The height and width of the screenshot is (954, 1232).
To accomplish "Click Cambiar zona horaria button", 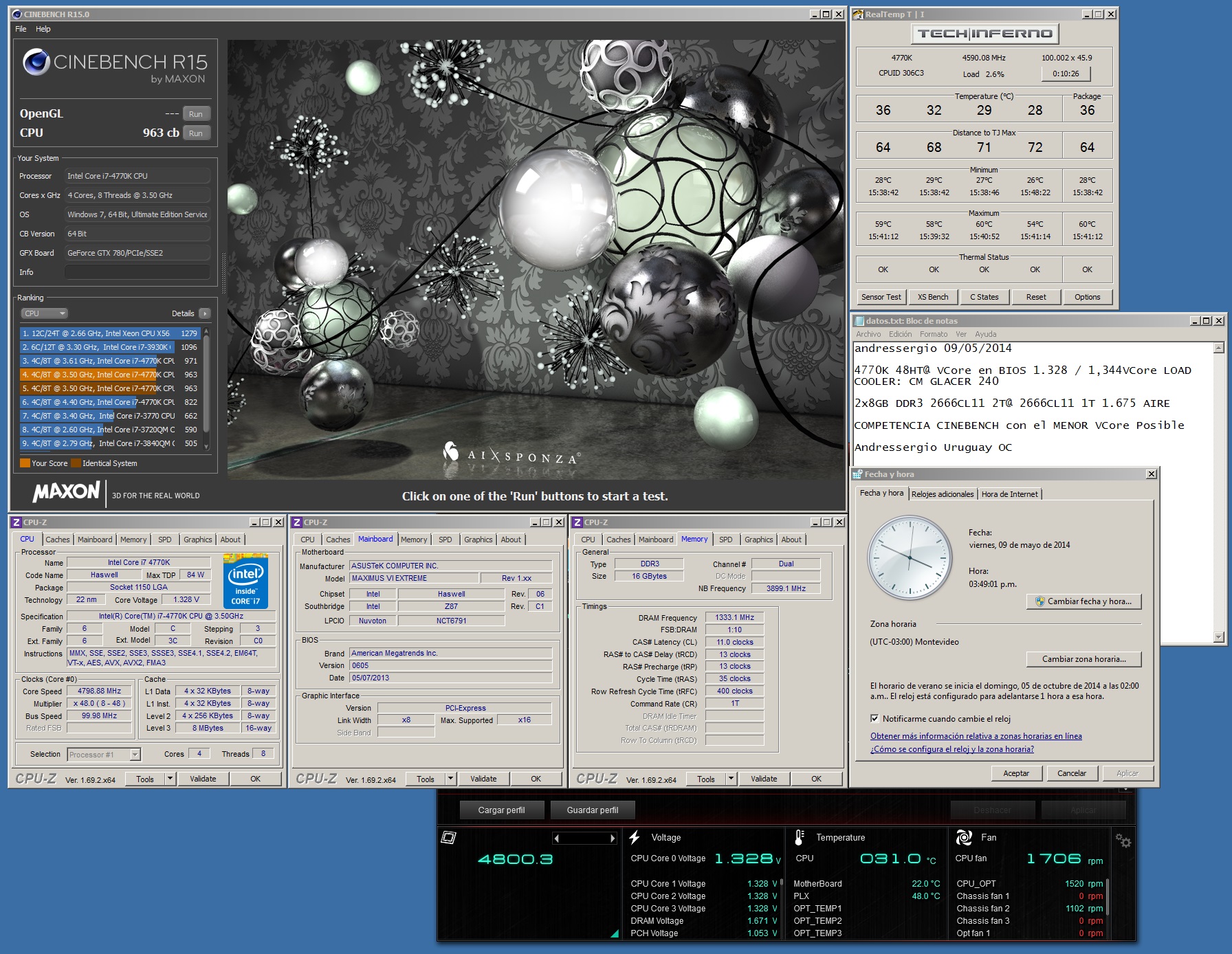I will [1084, 659].
